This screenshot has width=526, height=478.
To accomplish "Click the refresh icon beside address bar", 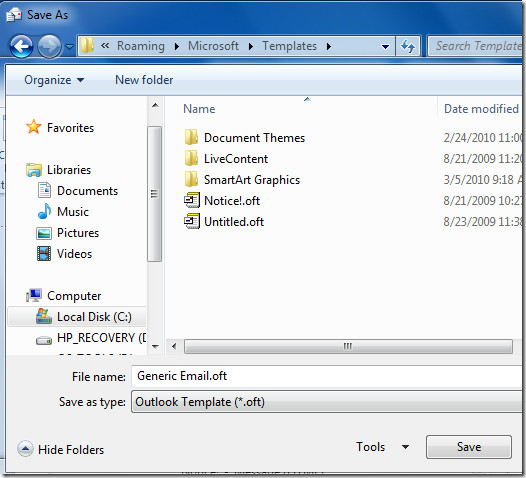I will pos(408,46).
